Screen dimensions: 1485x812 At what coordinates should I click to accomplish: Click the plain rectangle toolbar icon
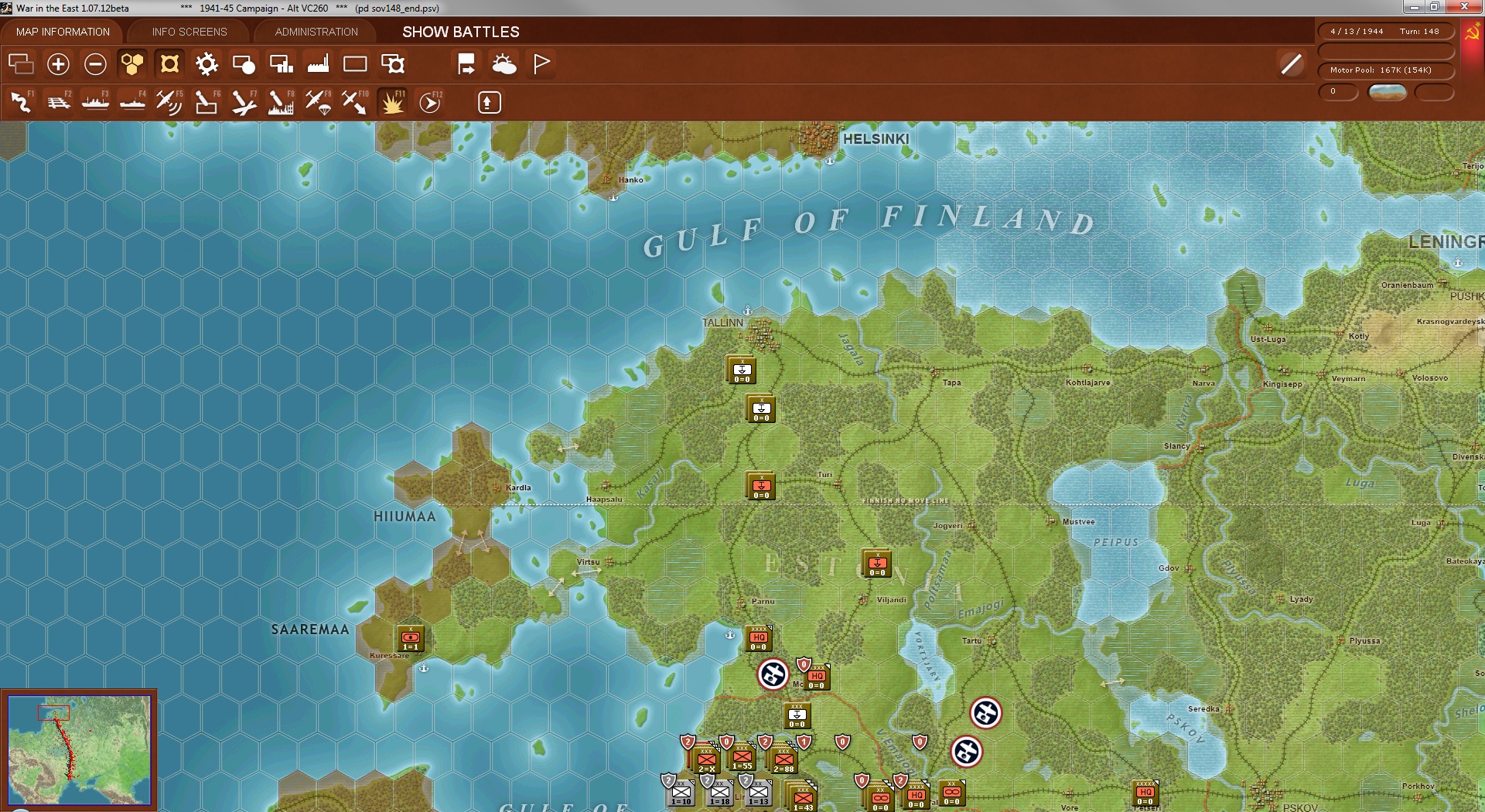355,63
